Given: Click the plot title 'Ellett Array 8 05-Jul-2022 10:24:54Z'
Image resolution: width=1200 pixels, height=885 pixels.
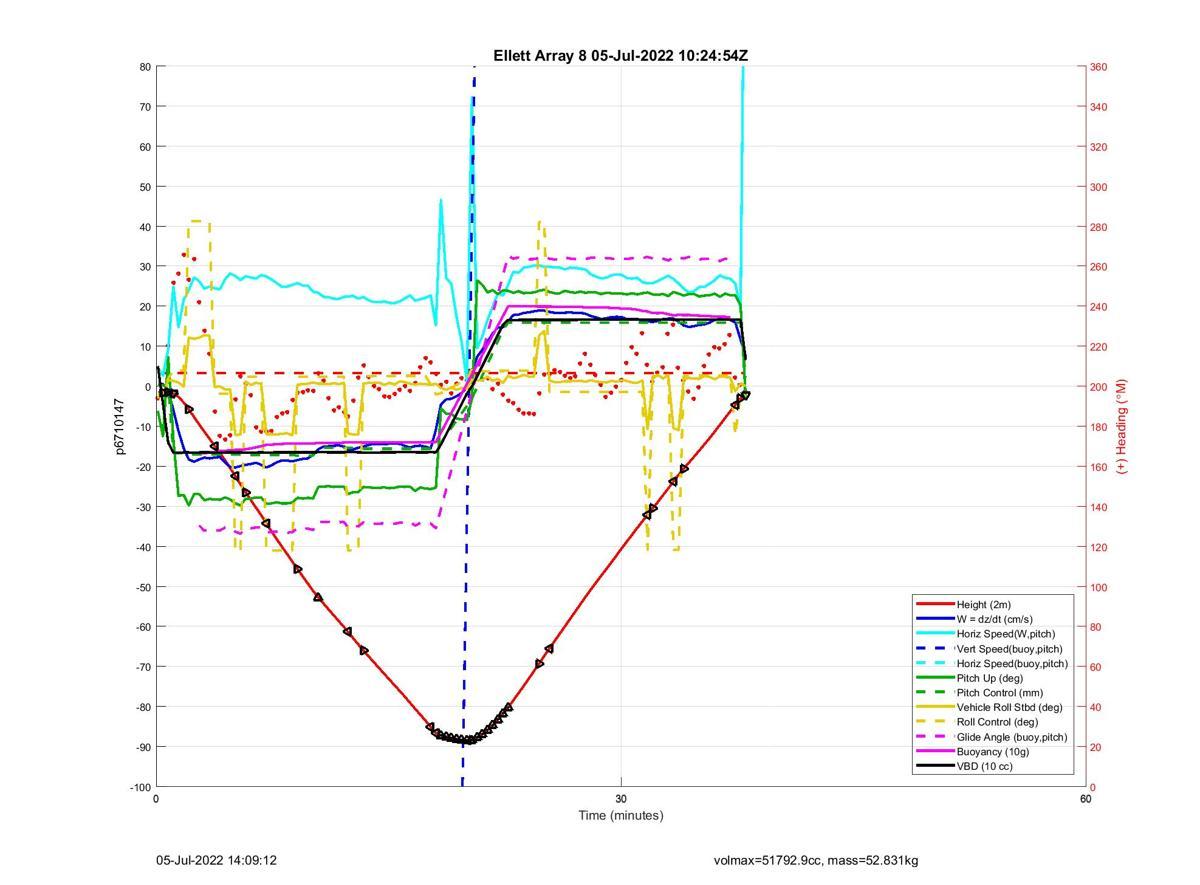Looking at the screenshot, I should [620, 56].
